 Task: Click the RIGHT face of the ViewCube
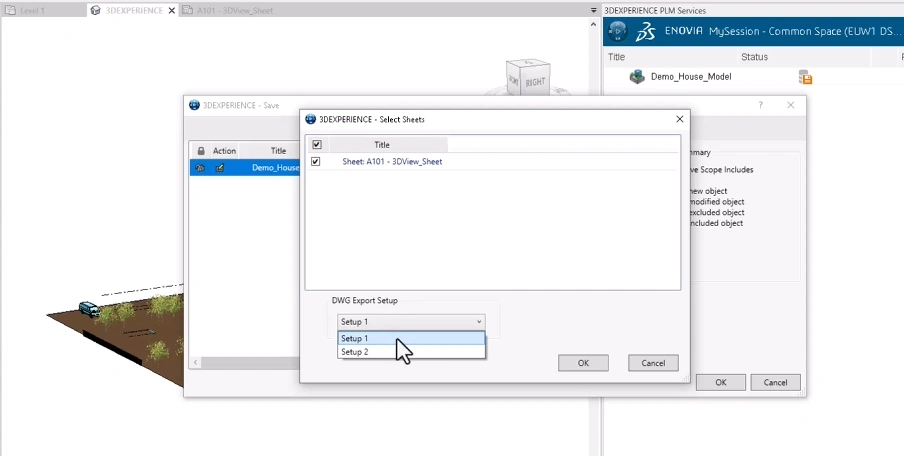(535, 82)
